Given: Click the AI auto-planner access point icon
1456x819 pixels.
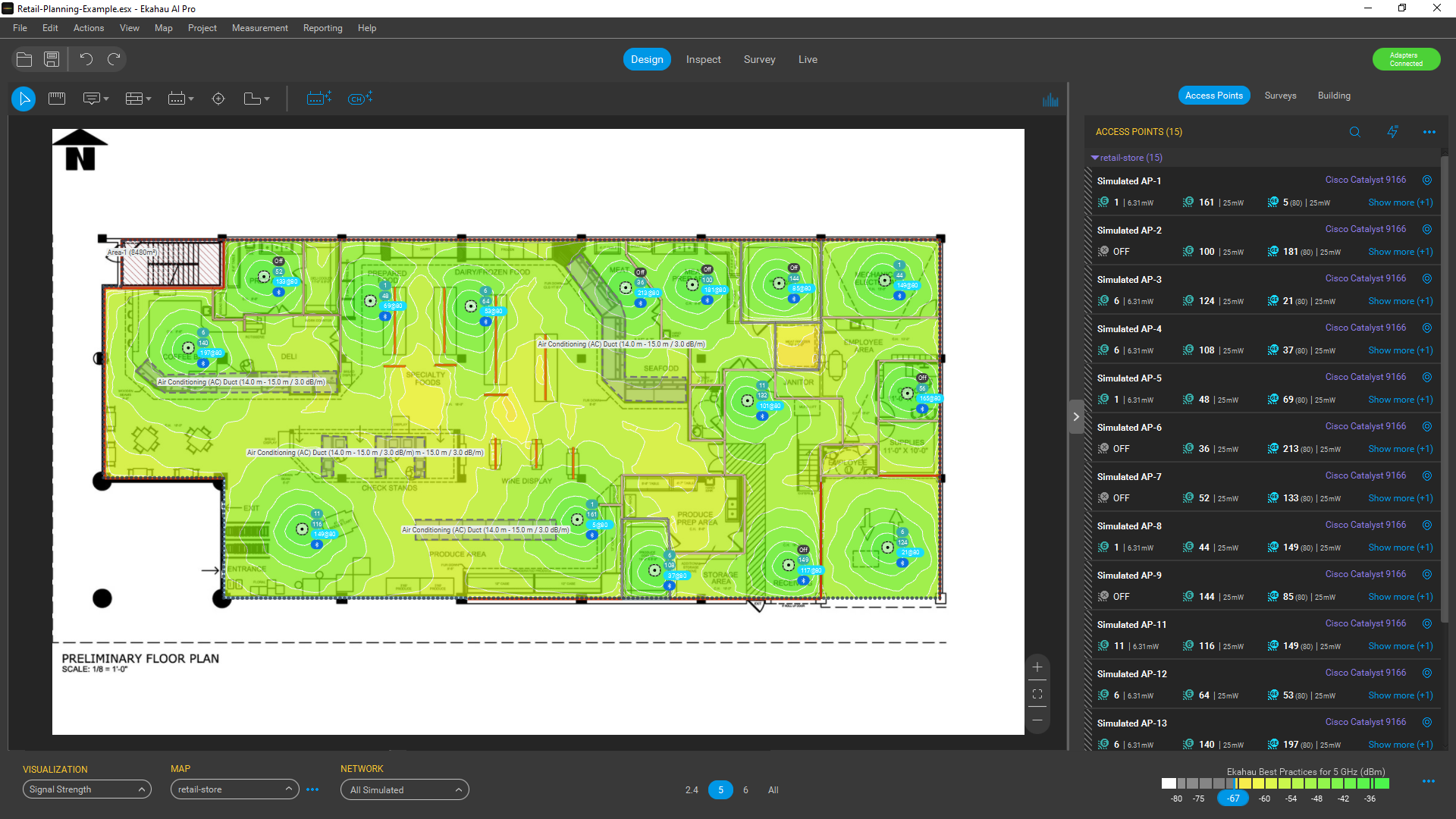Looking at the screenshot, I should click(319, 99).
